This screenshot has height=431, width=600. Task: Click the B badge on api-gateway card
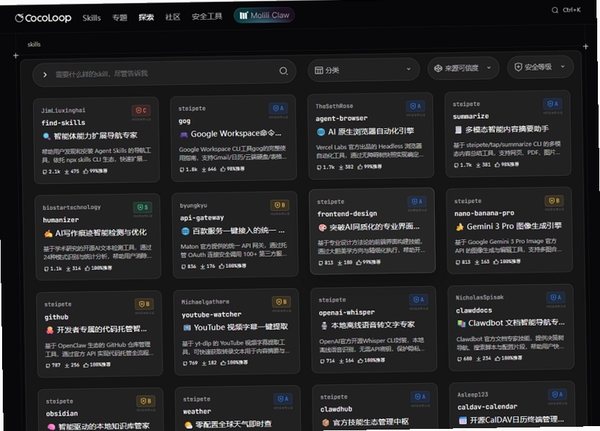pyautogui.click(x=280, y=205)
